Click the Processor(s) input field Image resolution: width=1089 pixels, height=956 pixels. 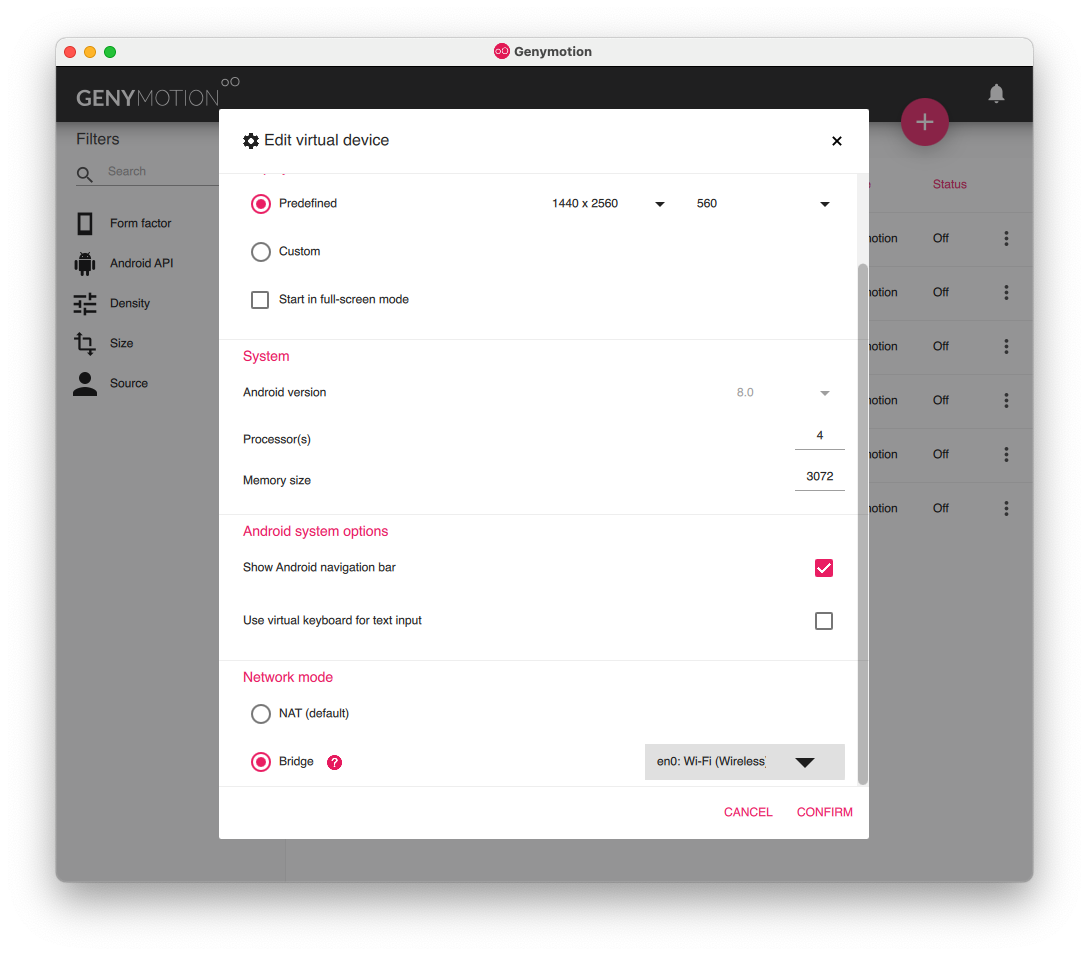coord(820,436)
